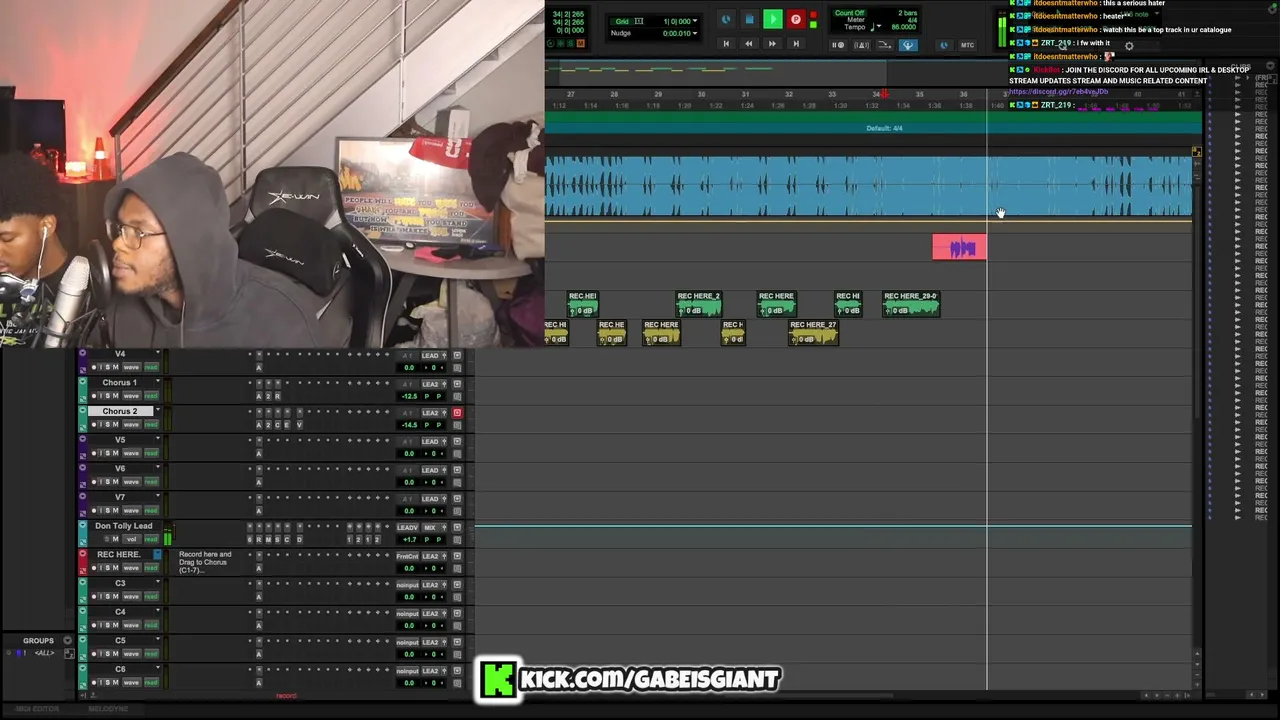
Task: Click insert V on Chorus 2 track
Action: pyautogui.click(x=299, y=425)
